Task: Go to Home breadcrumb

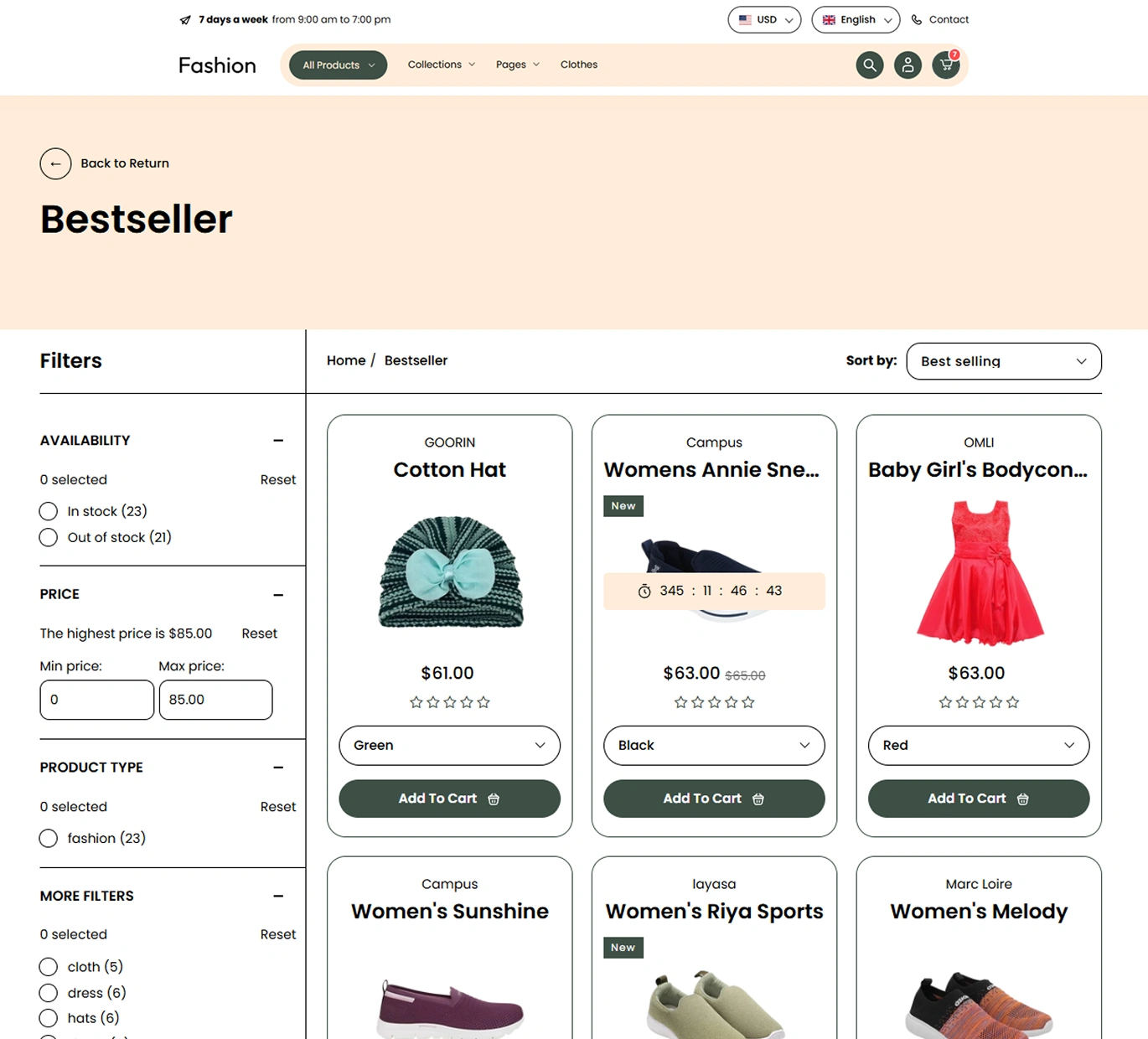Action: [x=346, y=360]
